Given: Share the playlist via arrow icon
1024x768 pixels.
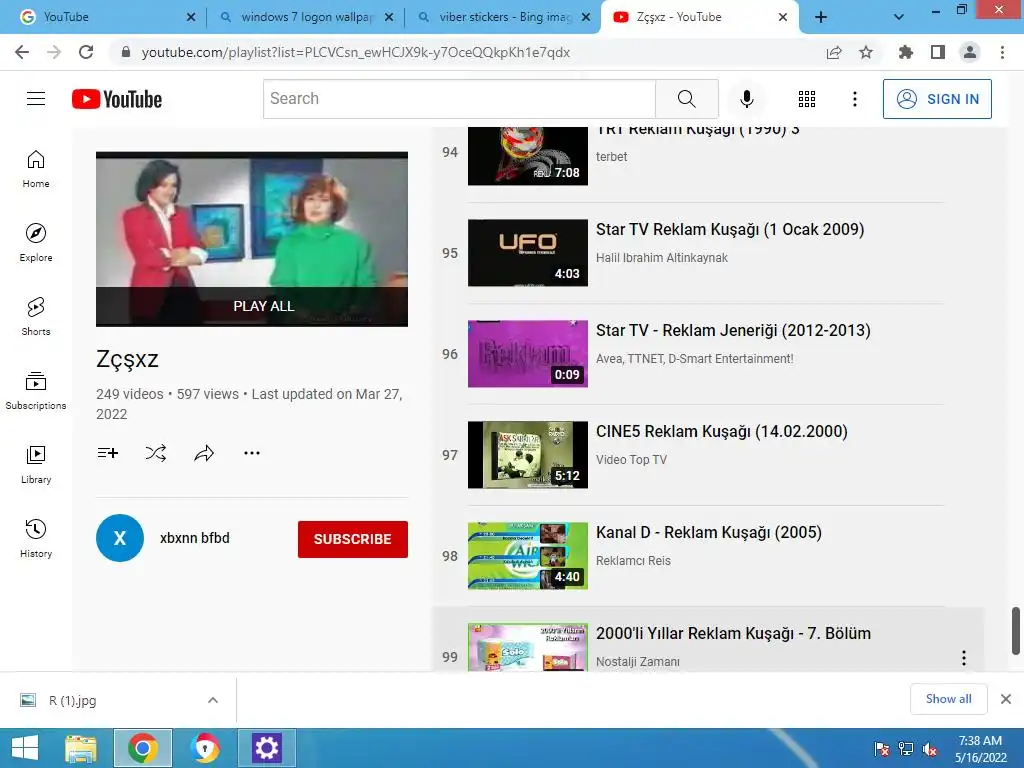Looking at the screenshot, I should tap(204, 453).
